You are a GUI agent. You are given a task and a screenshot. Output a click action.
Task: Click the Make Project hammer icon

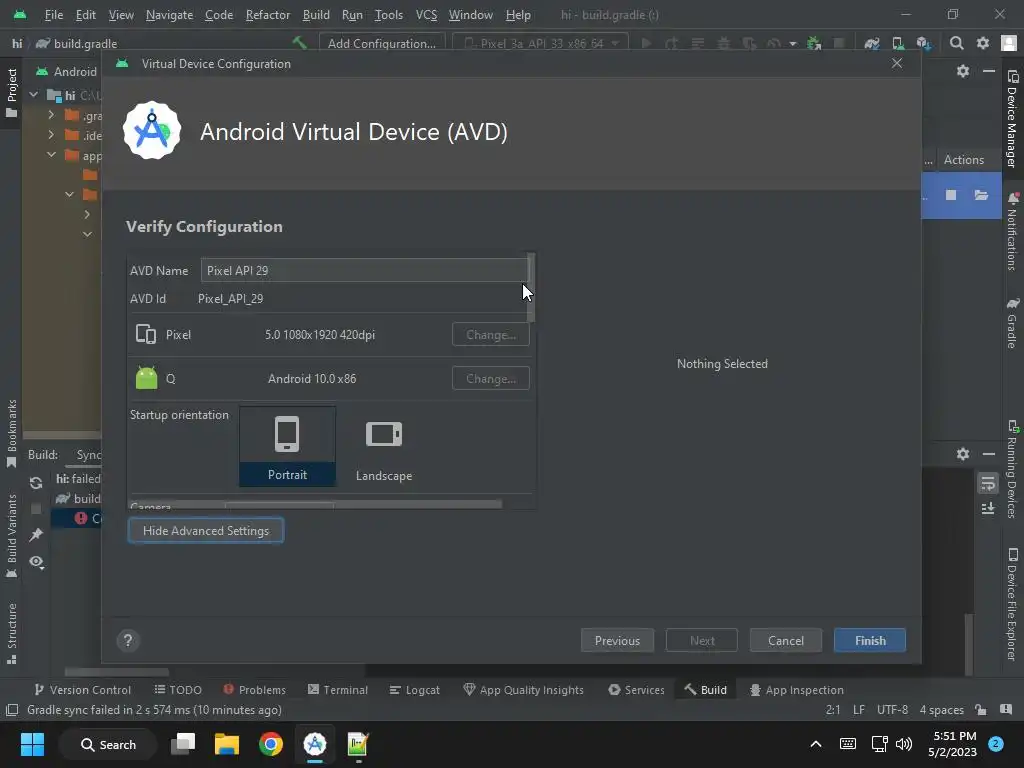299,43
